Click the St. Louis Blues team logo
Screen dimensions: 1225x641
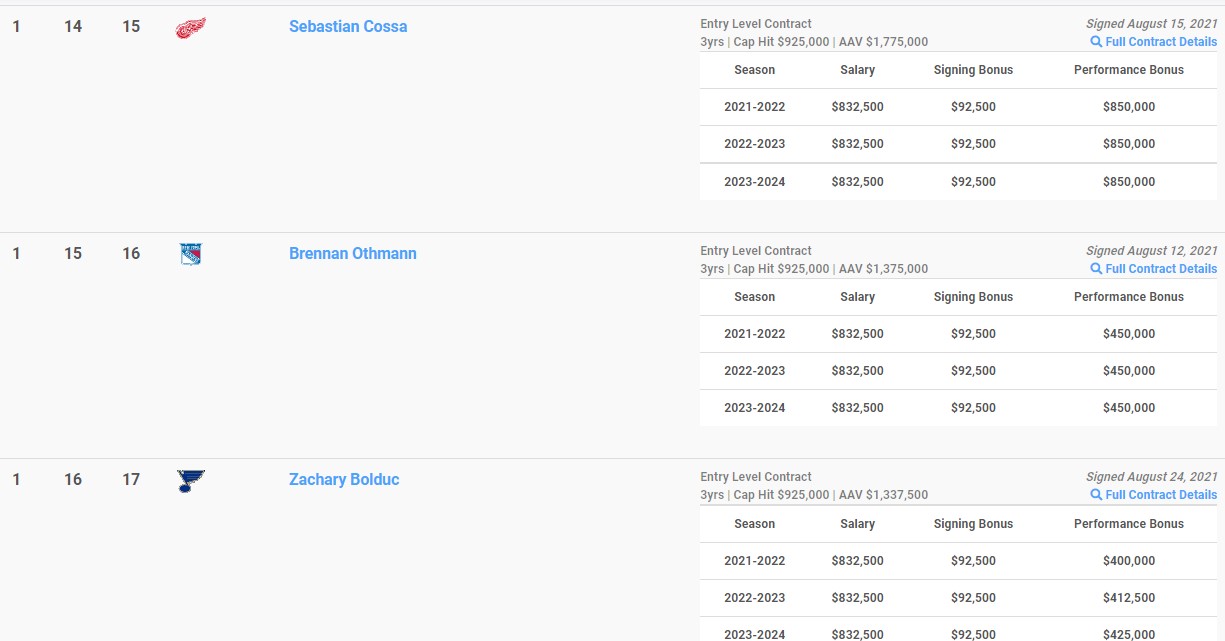pyautogui.click(x=190, y=481)
